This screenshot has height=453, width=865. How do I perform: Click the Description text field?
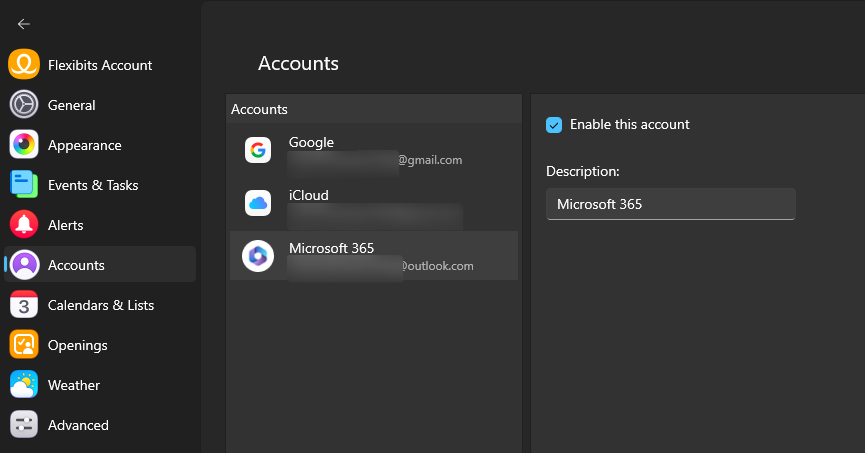coord(670,204)
